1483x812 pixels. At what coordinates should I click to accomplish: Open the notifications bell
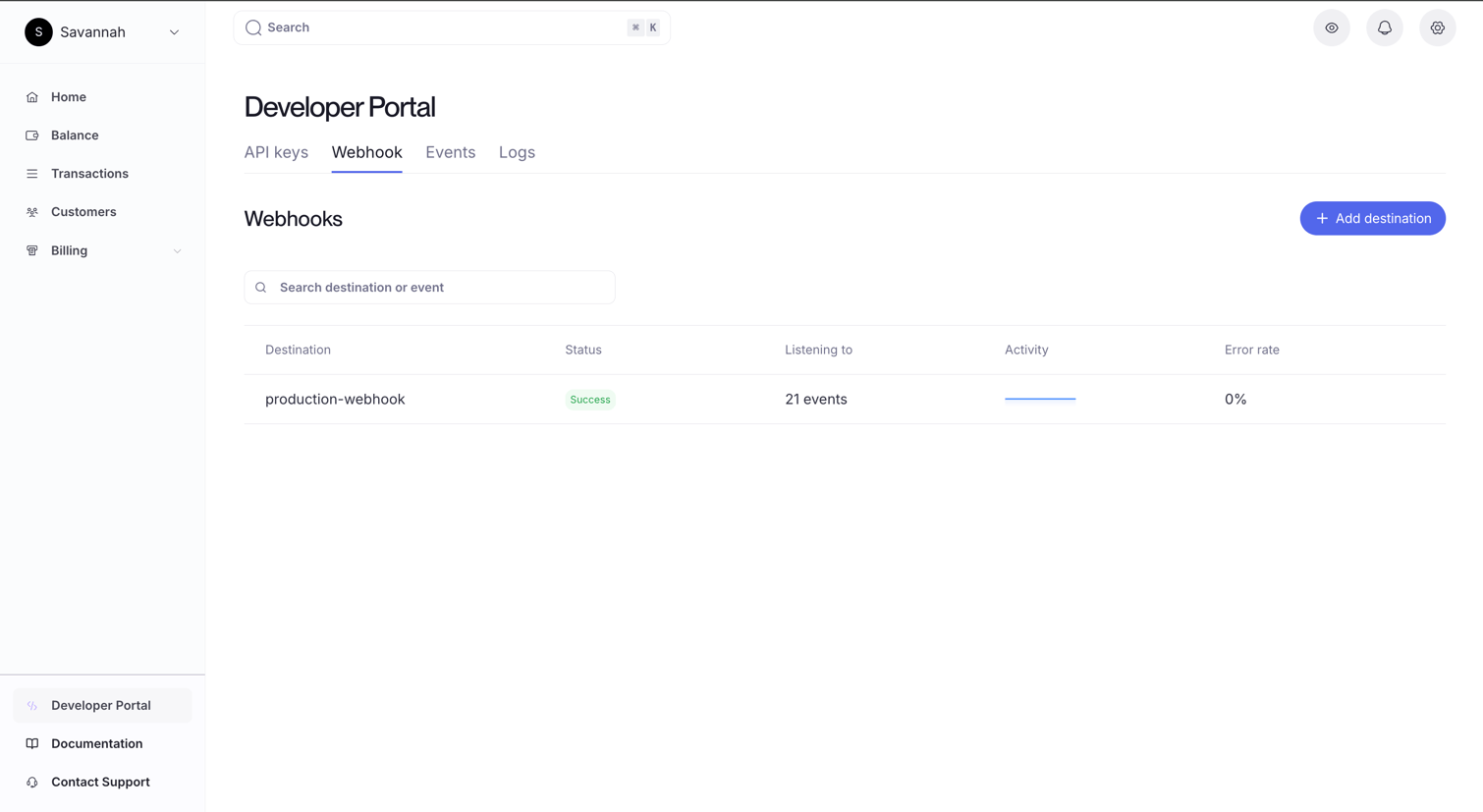pyautogui.click(x=1385, y=27)
